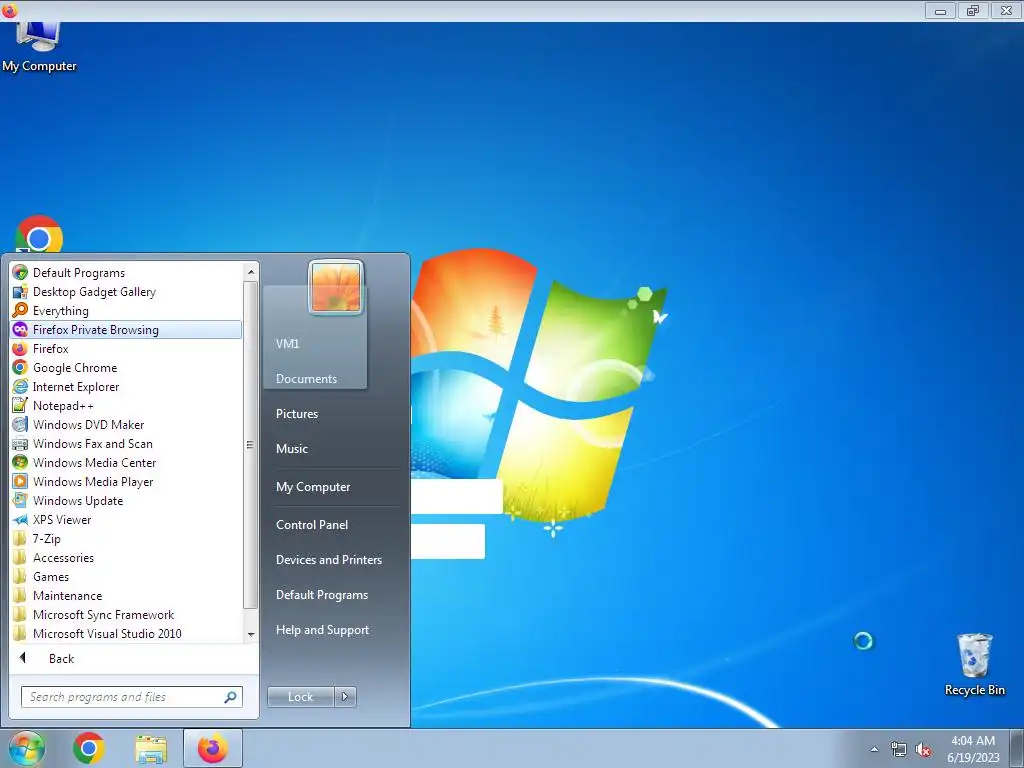Launch Internet Explorer icon

(x=20, y=386)
